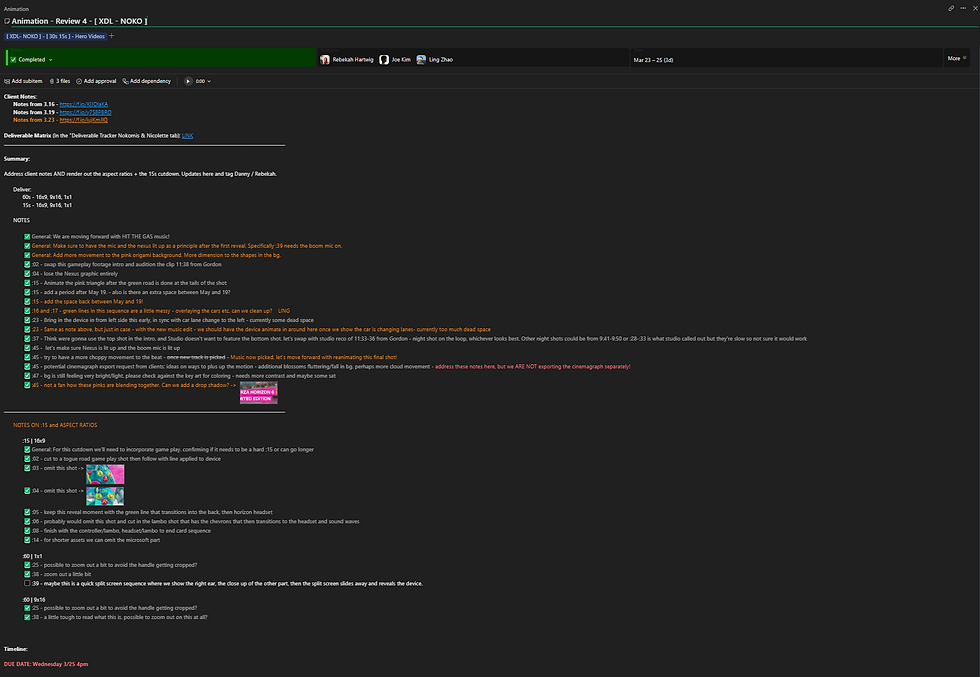Click the DUE DATE: Wednesday 3/25 4pm text
This screenshot has width=980, height=677.
coord(46,664)
